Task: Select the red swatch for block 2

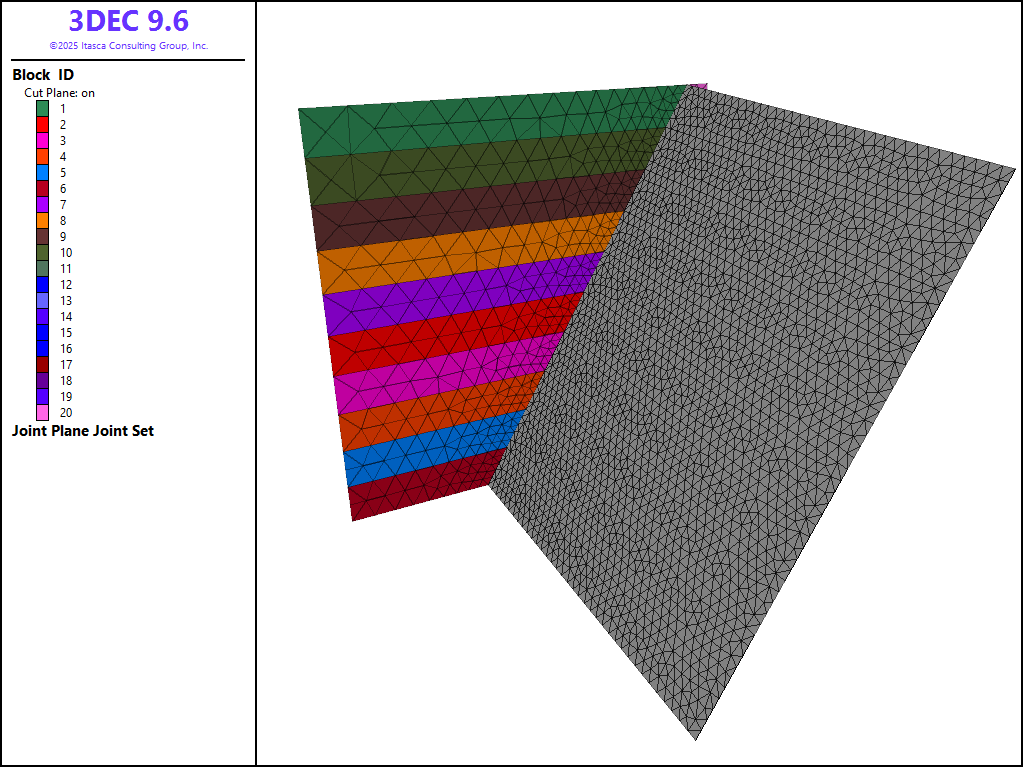Action: click(x=43, y=124)
